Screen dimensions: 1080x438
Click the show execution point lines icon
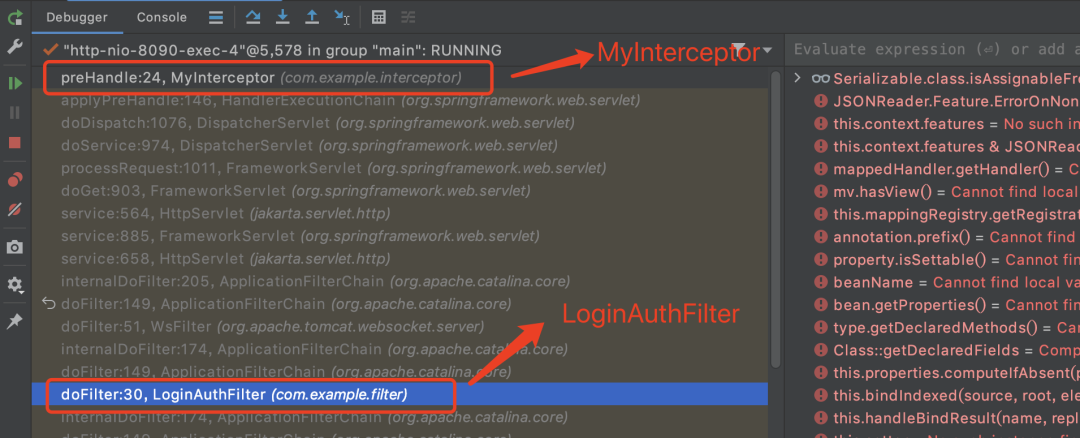(216, 17)
